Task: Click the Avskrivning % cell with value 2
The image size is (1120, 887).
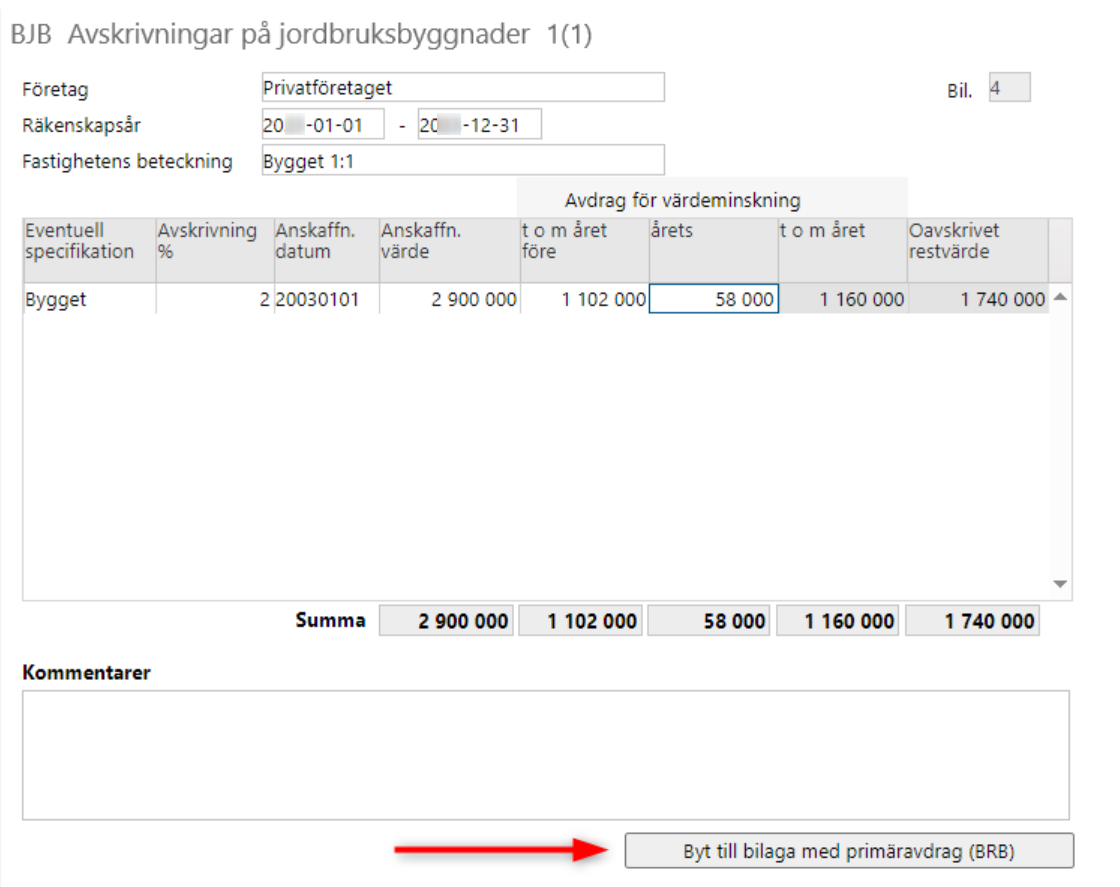Action: 215,299
